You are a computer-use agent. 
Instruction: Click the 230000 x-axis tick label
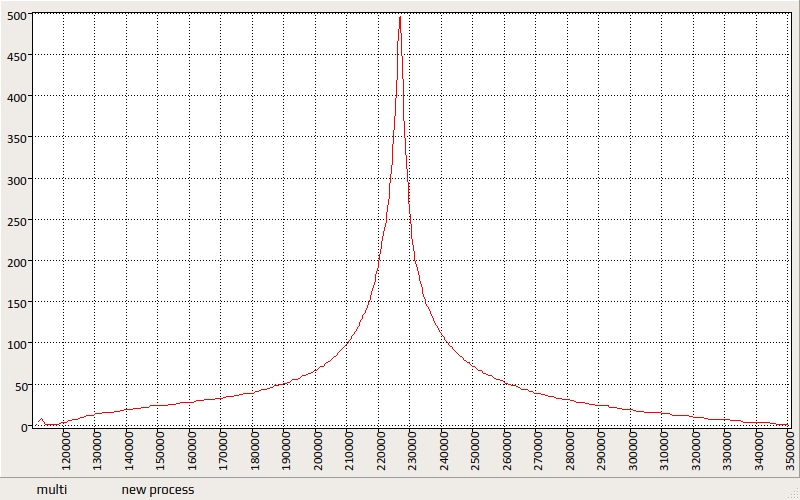coord(412,451)
